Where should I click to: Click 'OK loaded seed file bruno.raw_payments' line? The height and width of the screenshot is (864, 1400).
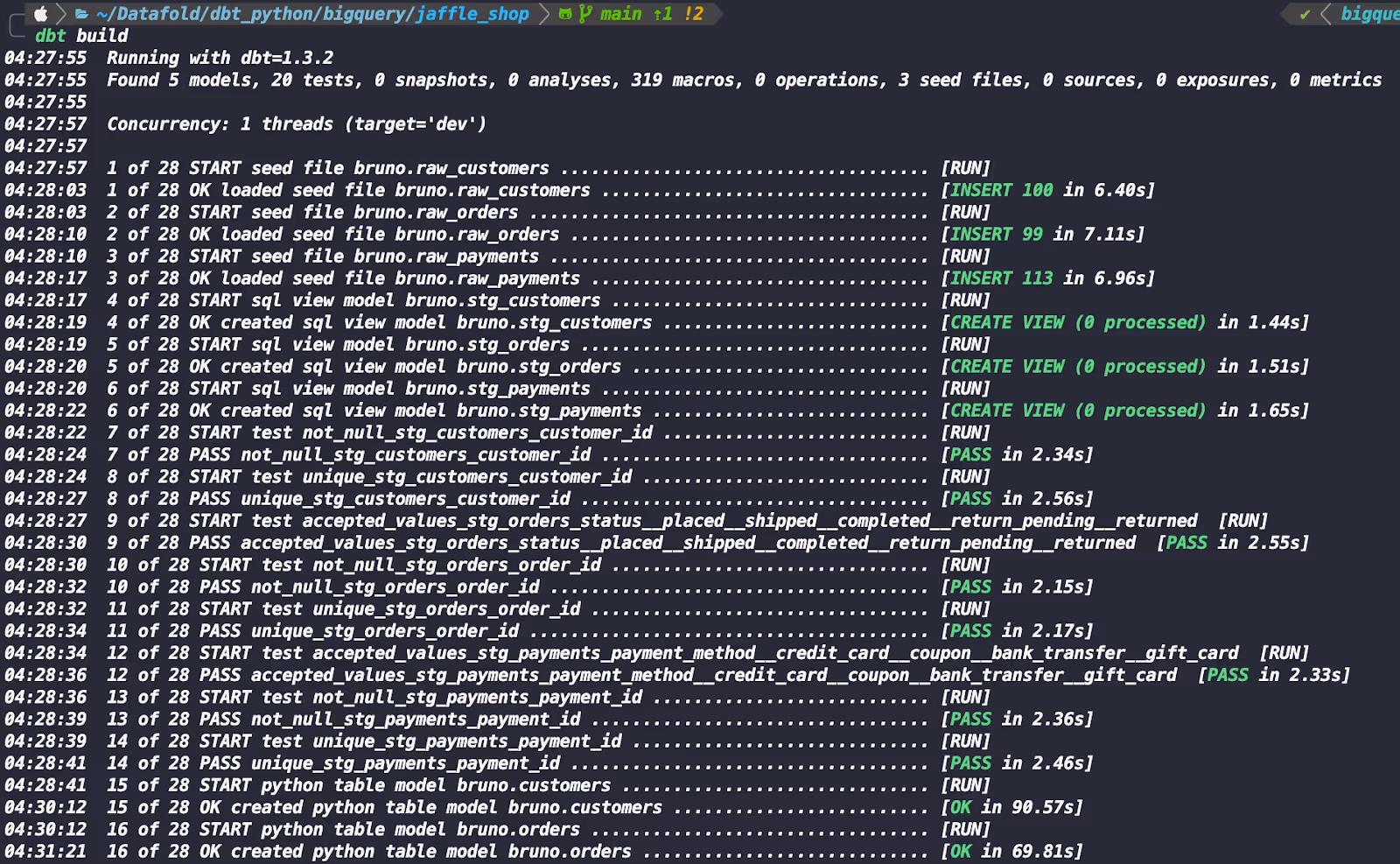pos(385,277)
